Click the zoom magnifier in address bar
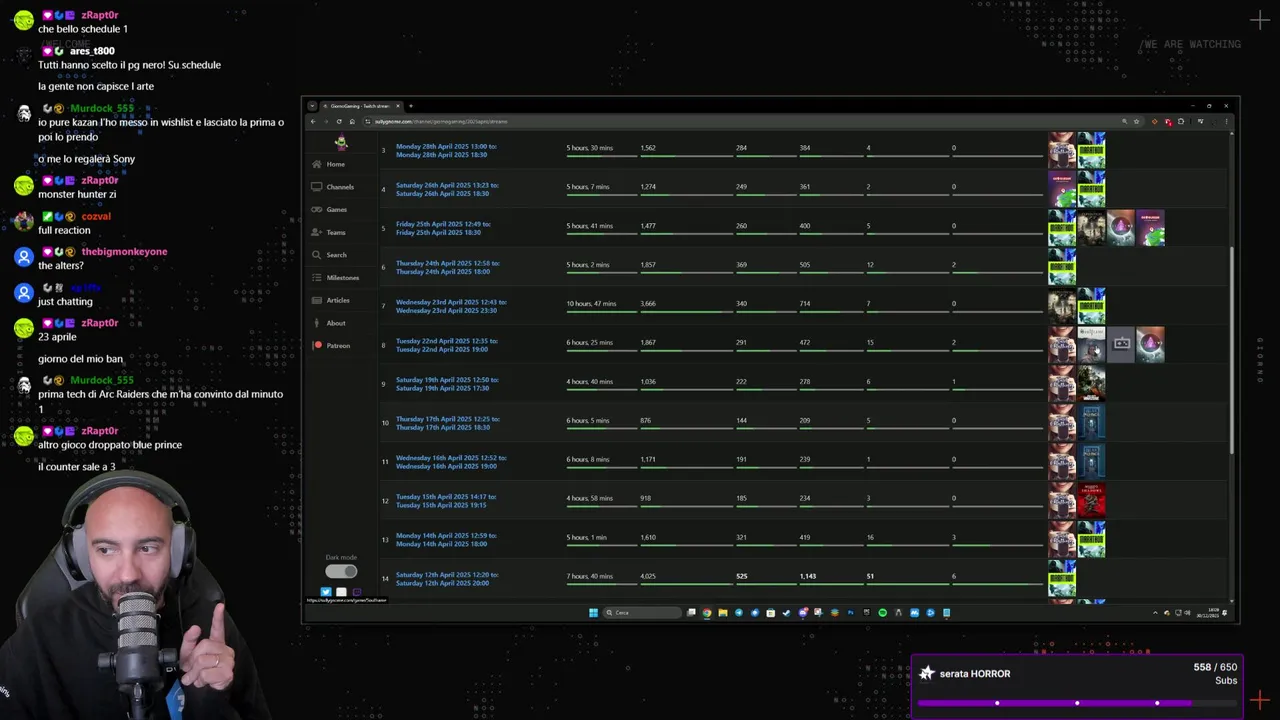Screen dimensions: 1280x720 click(1125, 121)
